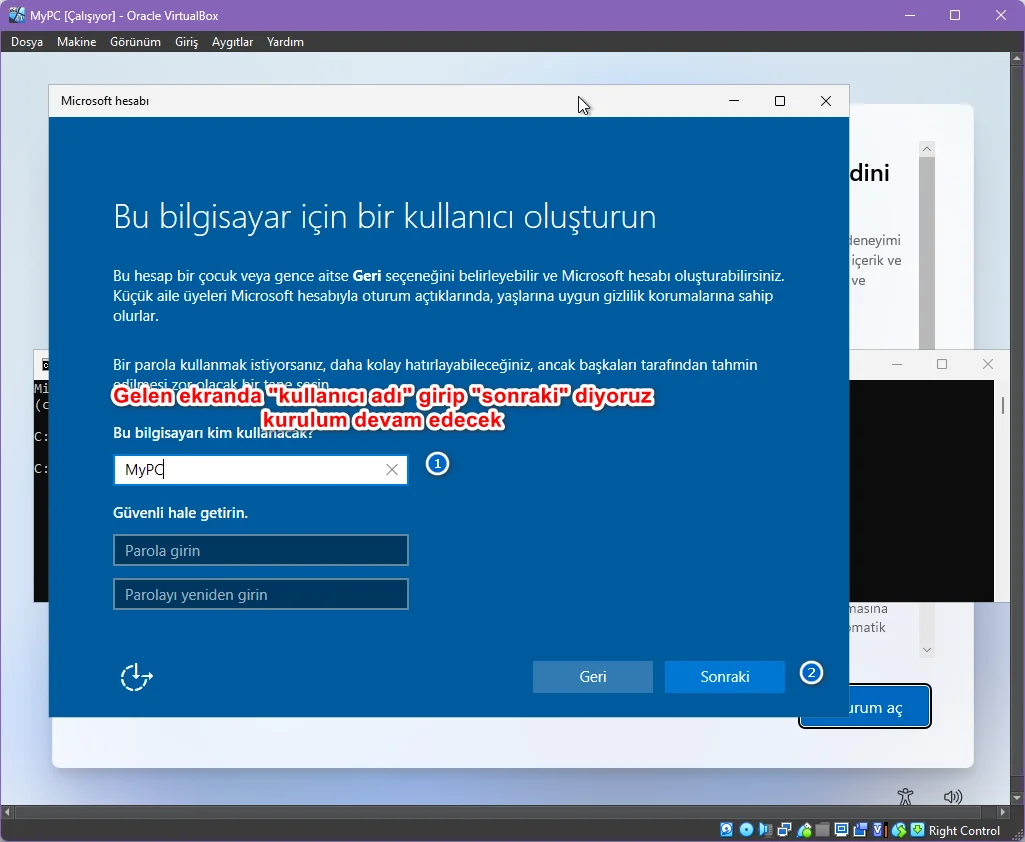
Task: Click the network adapters status icon
Action: point(784,830)
